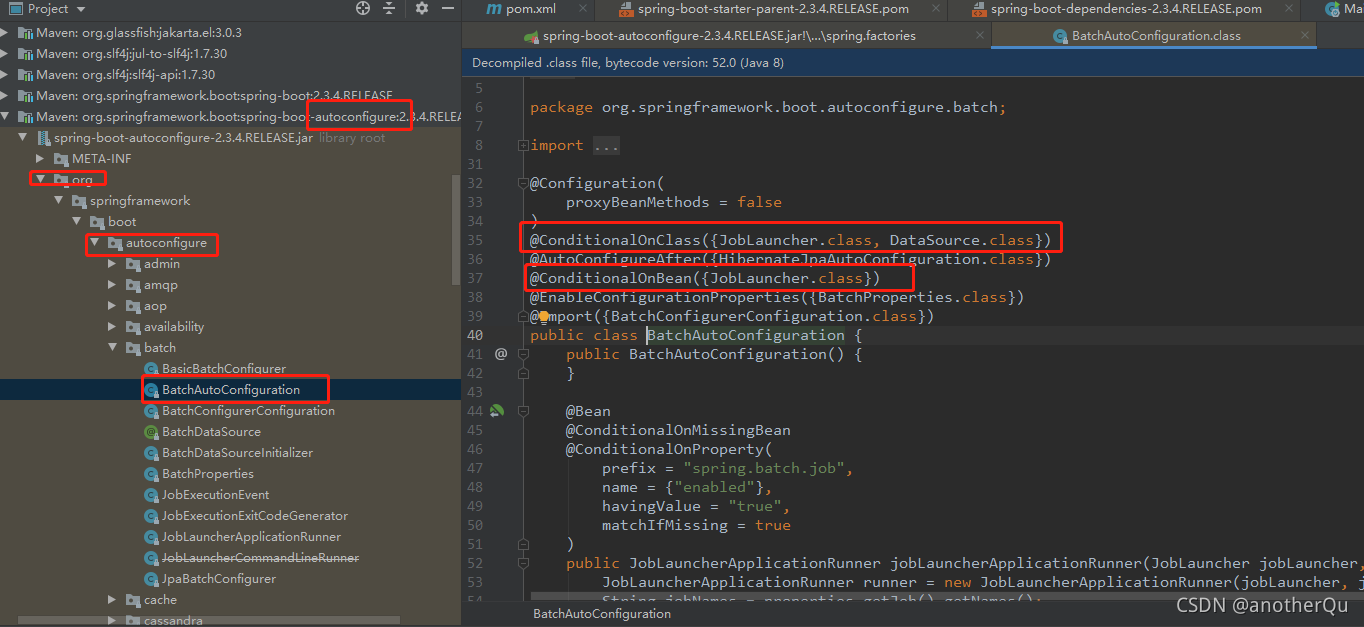Open spring-boot-dependencies-2.3.4.RELEASE.pom tab
The width and height of the screenshot is (1364, 627).
pyautogui.click(x=1125, y=9)
